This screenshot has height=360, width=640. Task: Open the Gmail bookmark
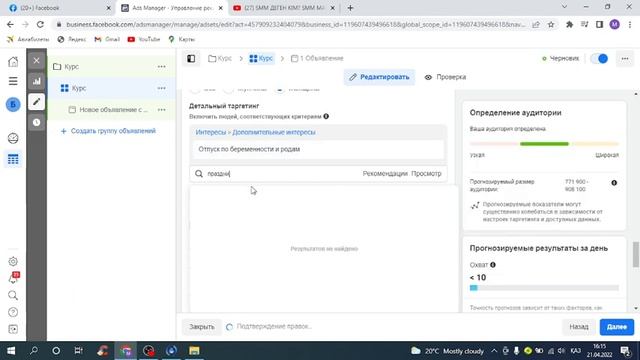[107, 39]
